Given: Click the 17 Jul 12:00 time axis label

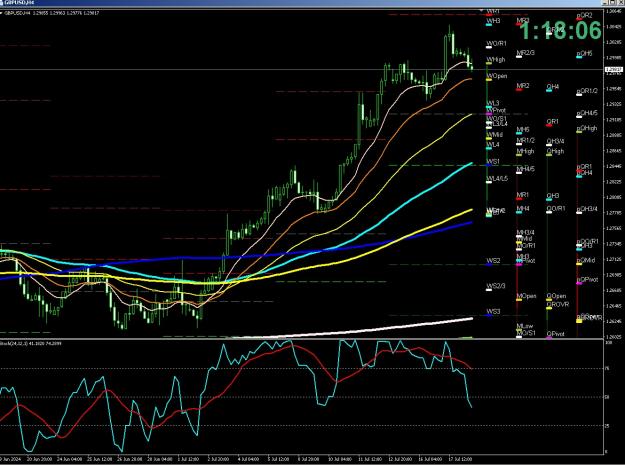Looking at the screenshot, I should pos(461,459).
